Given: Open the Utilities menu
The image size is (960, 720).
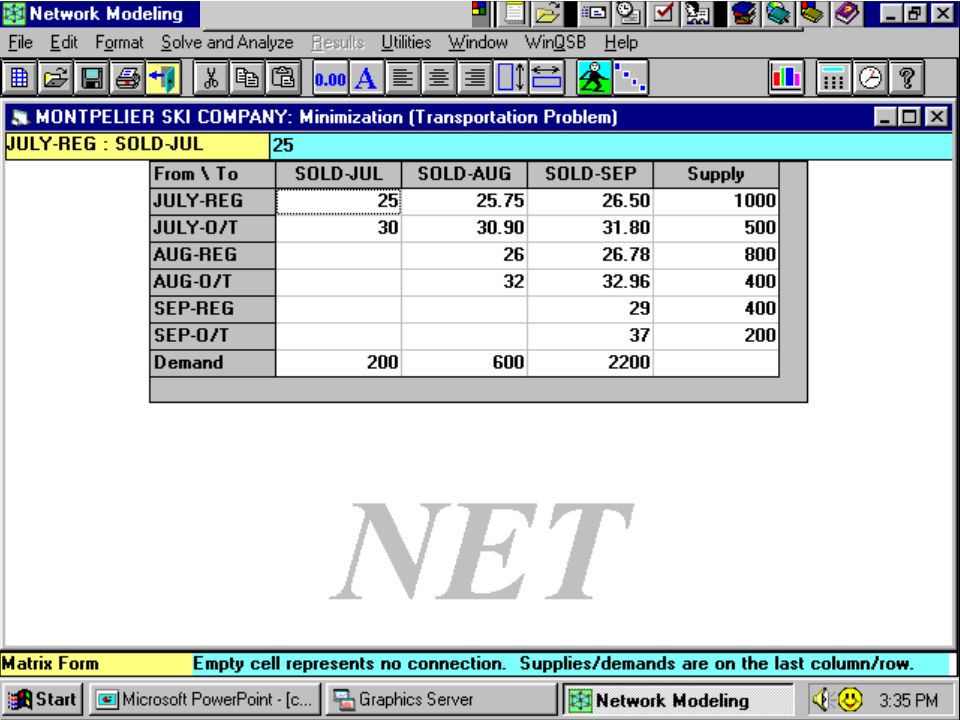Looking at the screenshot, I should 406,43.
